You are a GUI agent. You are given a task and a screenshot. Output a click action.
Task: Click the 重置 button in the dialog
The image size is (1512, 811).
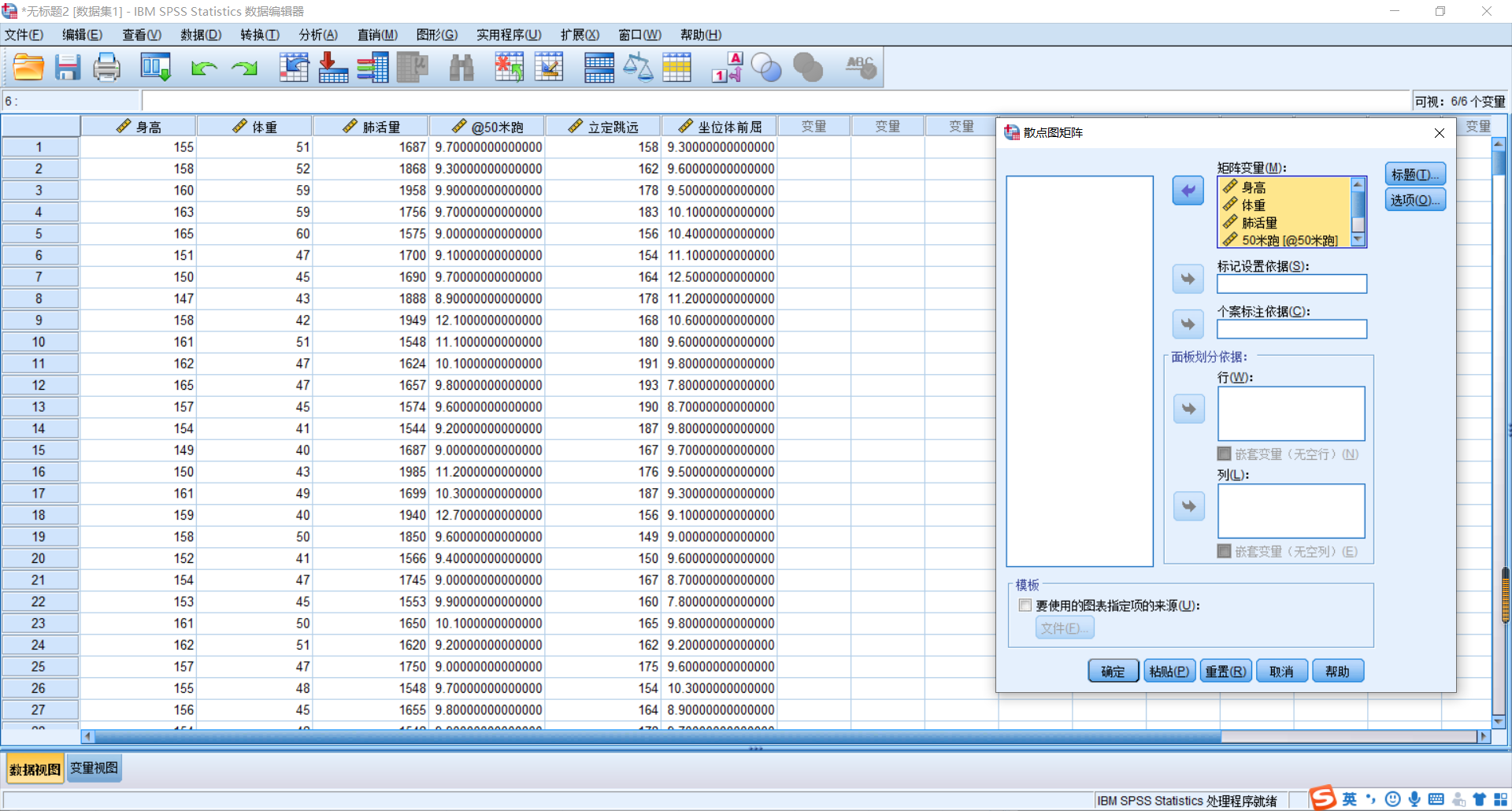click(x=1226, y=672)
